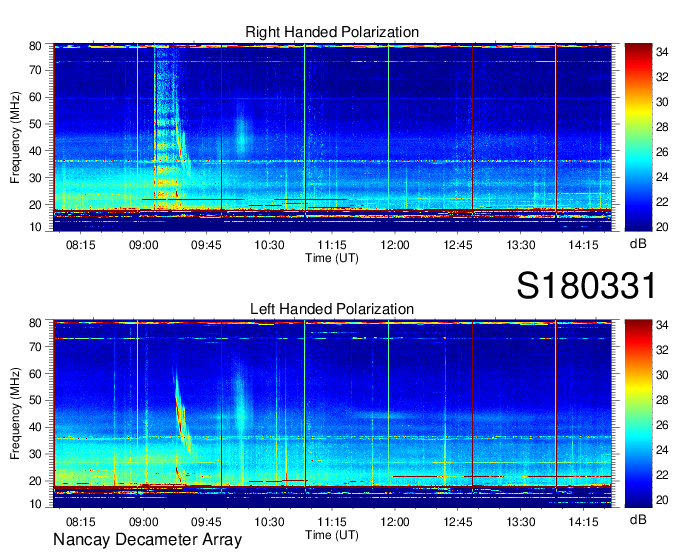Click the 70 MHz tick label on Left Handed plot

(x=35, y=346)
